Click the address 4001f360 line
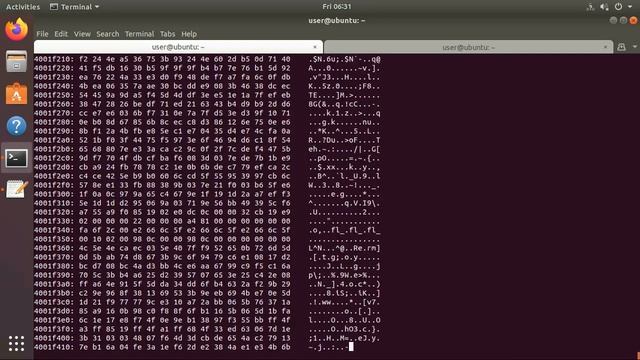The height and width of the screenshot is (360, 640). click(207, 248)
